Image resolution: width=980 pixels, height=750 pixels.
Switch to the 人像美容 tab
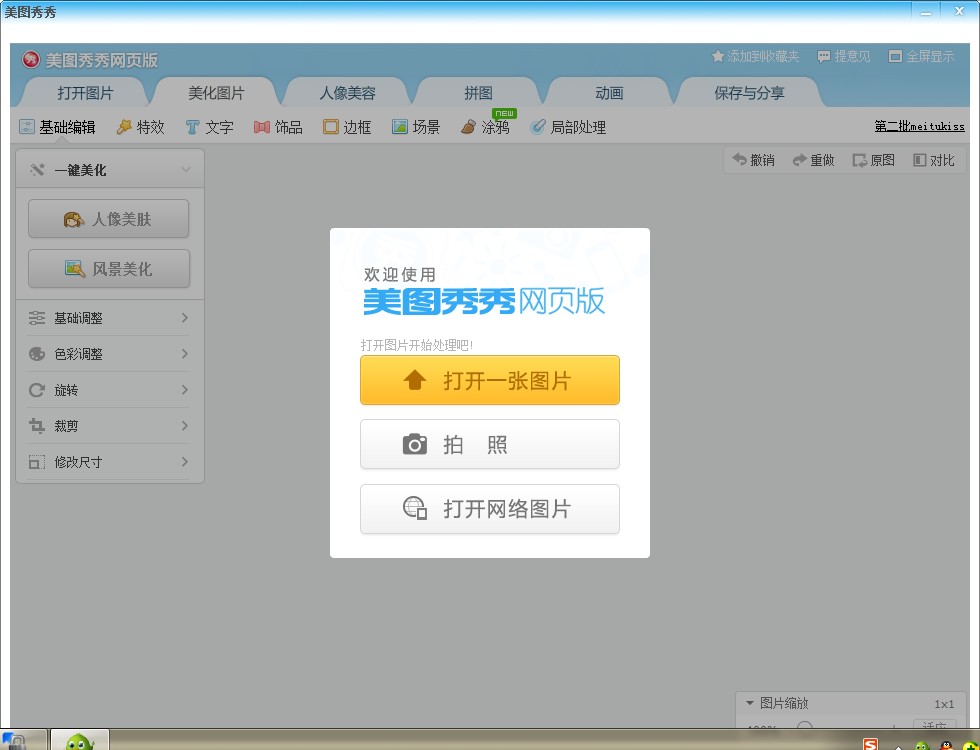(x=347, y=93)
